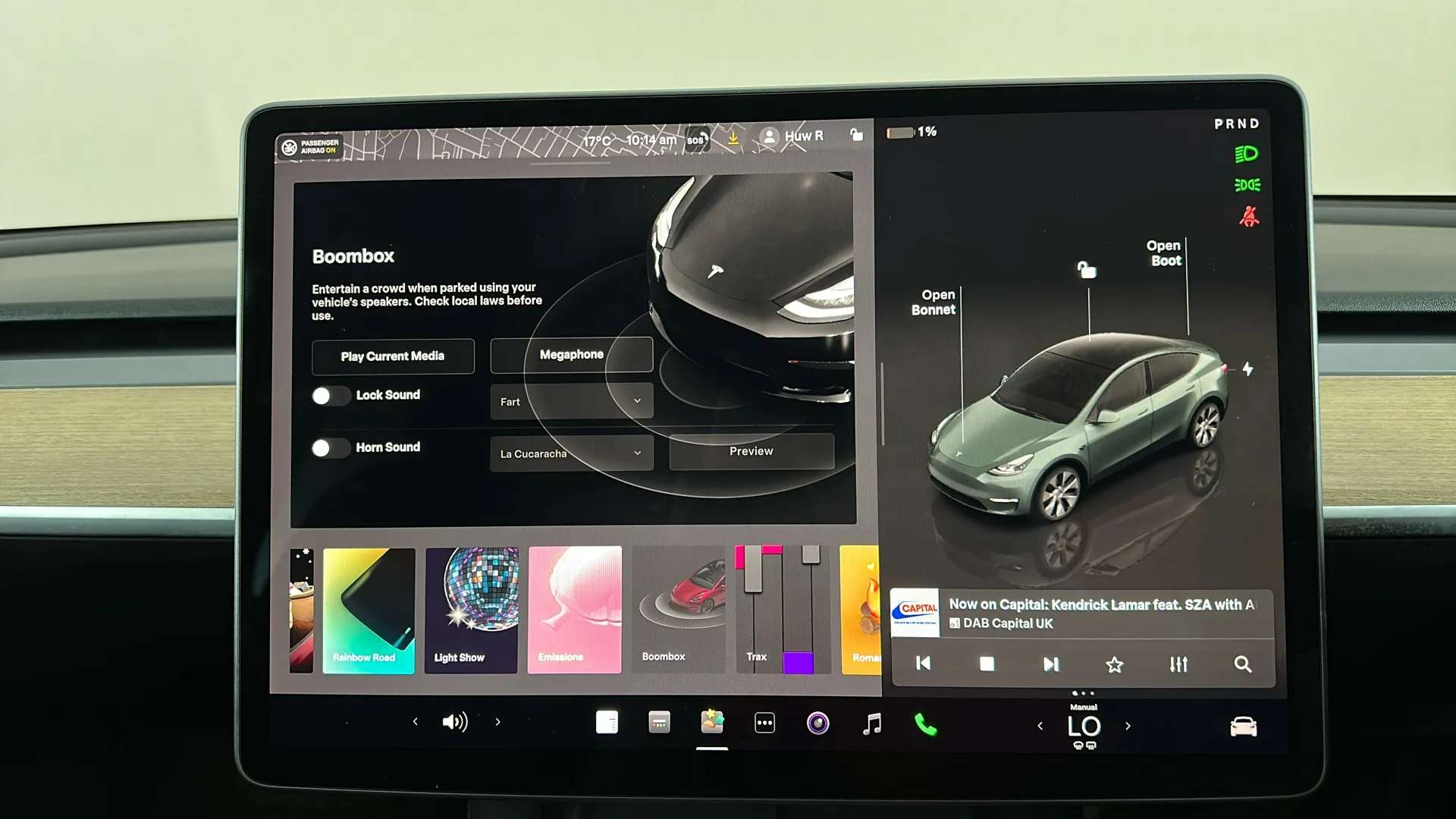The height and width of the screenshot is (819, 1456).
Task: Open the green phone app
Action: point(926,725)
